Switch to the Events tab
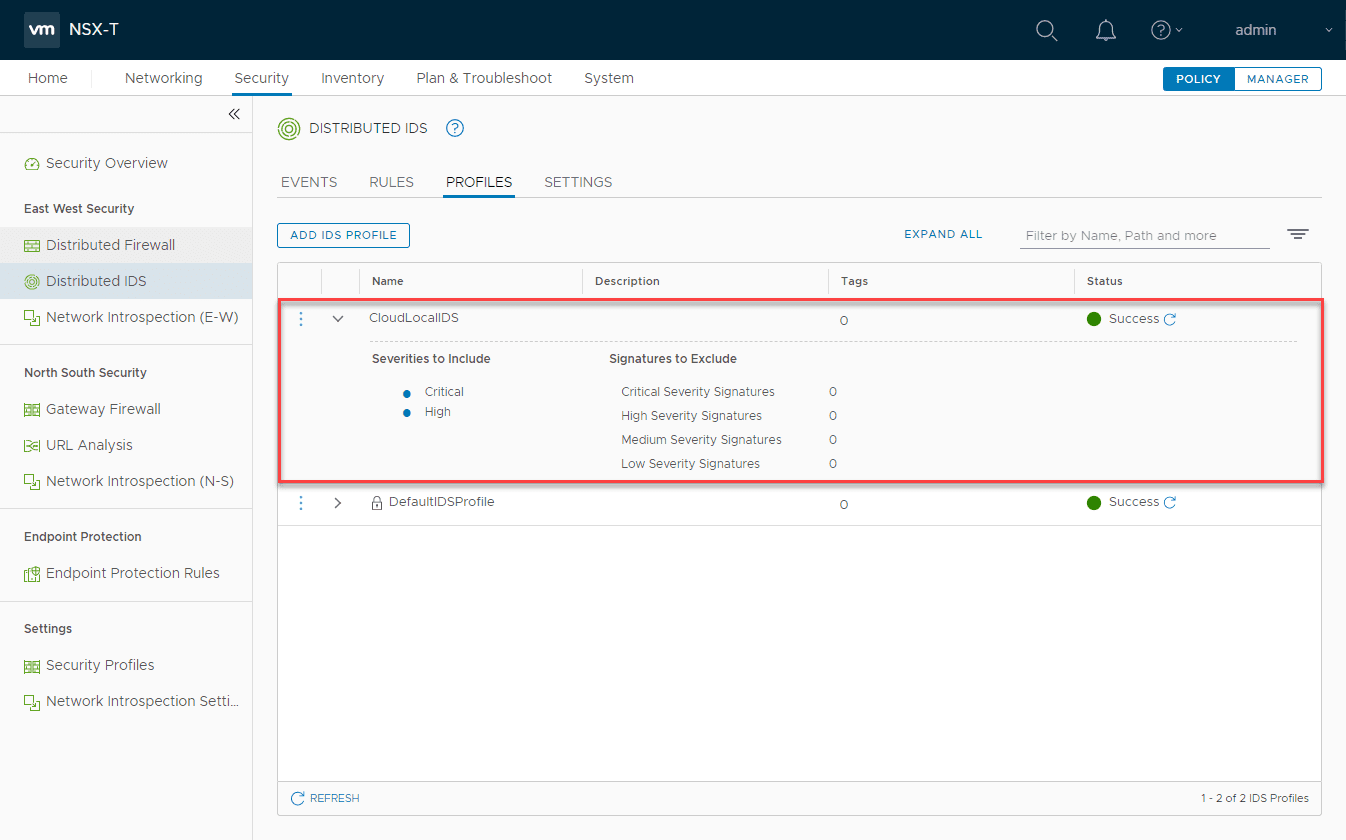Image resolution: width=1346 pixels, height=840 pixels. point(309,182)
